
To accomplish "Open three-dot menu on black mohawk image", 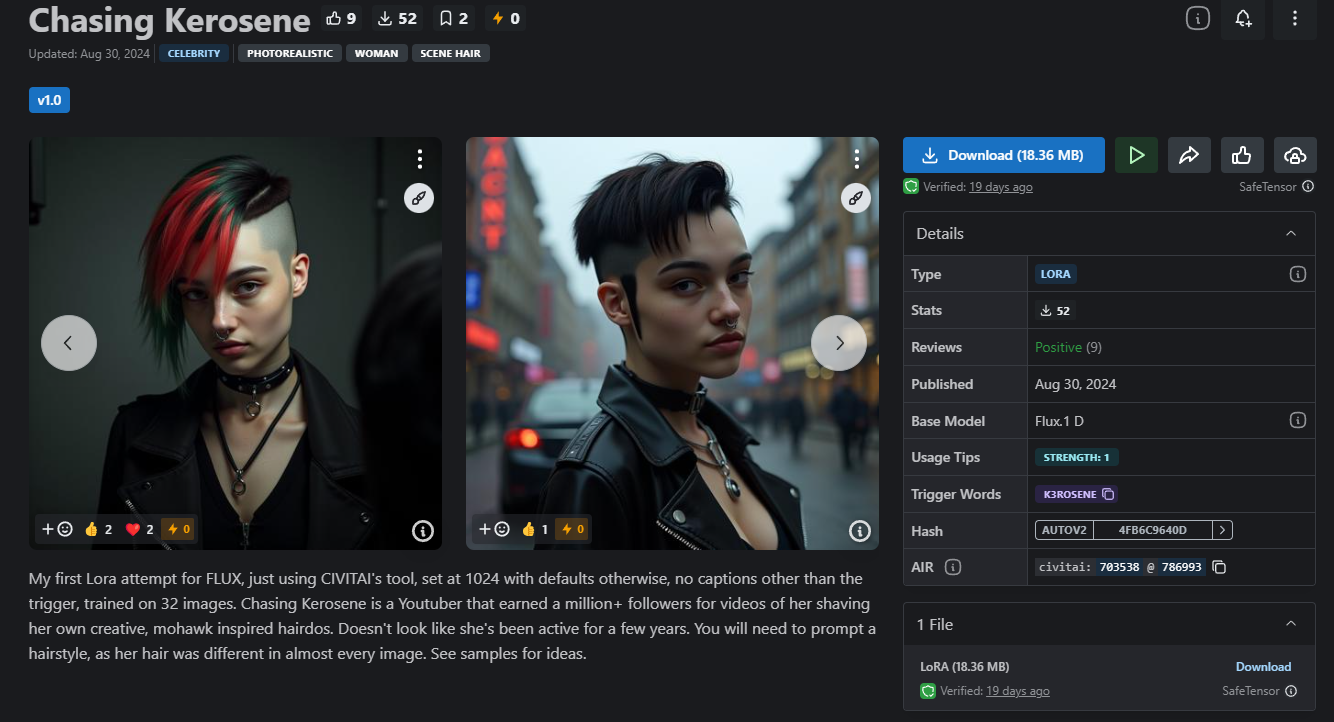I will [857, 159].
